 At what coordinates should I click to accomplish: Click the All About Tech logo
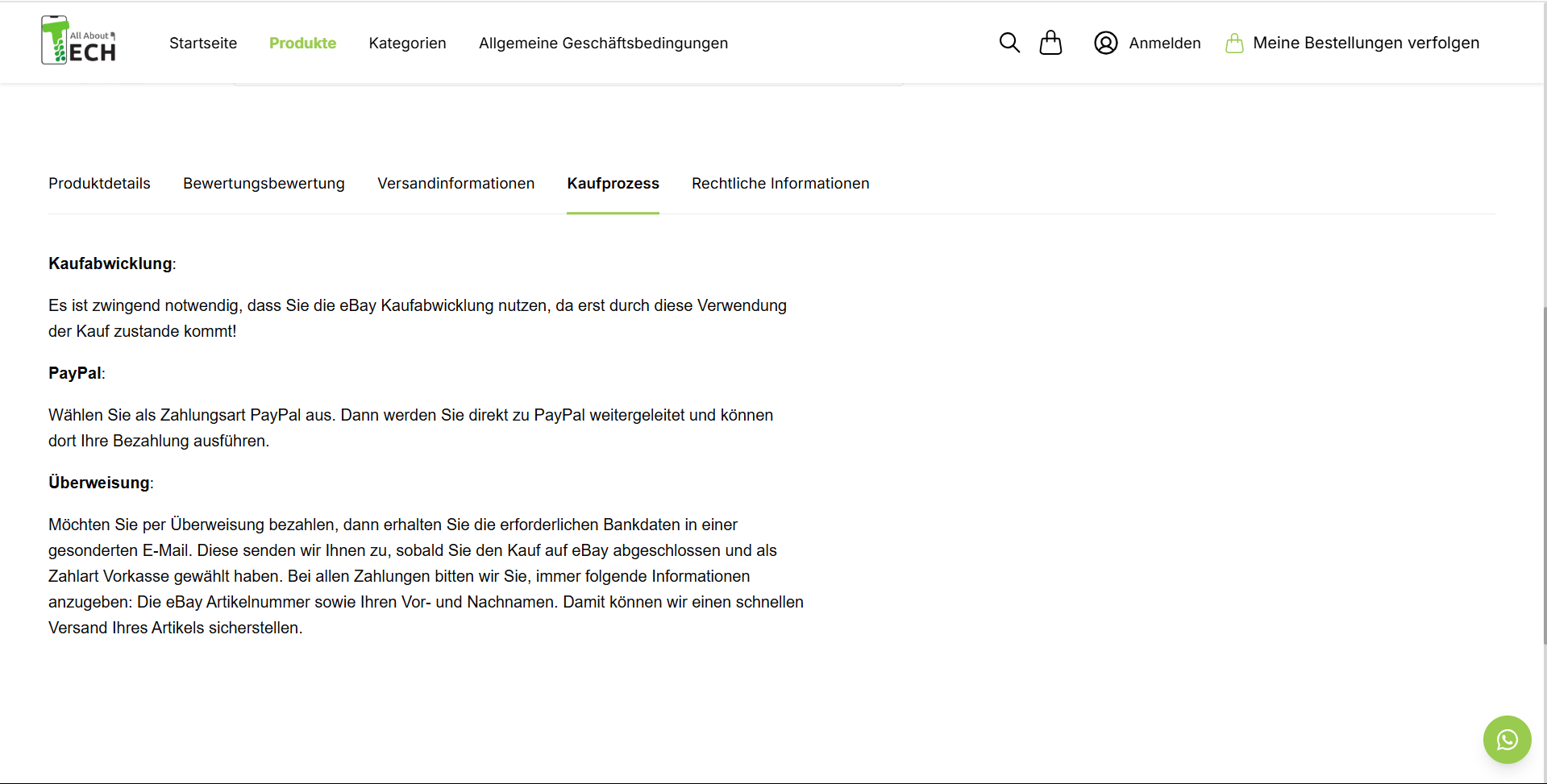[x=79, y=40]
